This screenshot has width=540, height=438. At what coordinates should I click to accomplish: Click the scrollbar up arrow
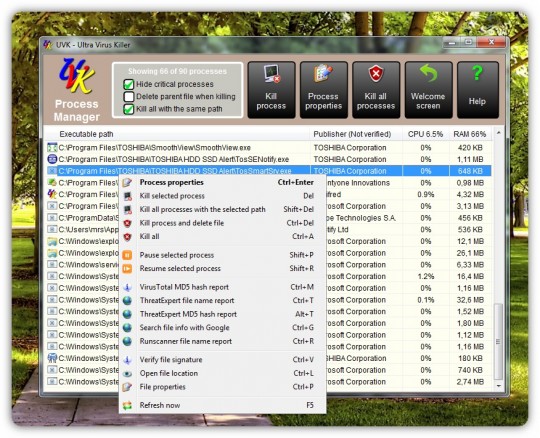pos(498,133)
